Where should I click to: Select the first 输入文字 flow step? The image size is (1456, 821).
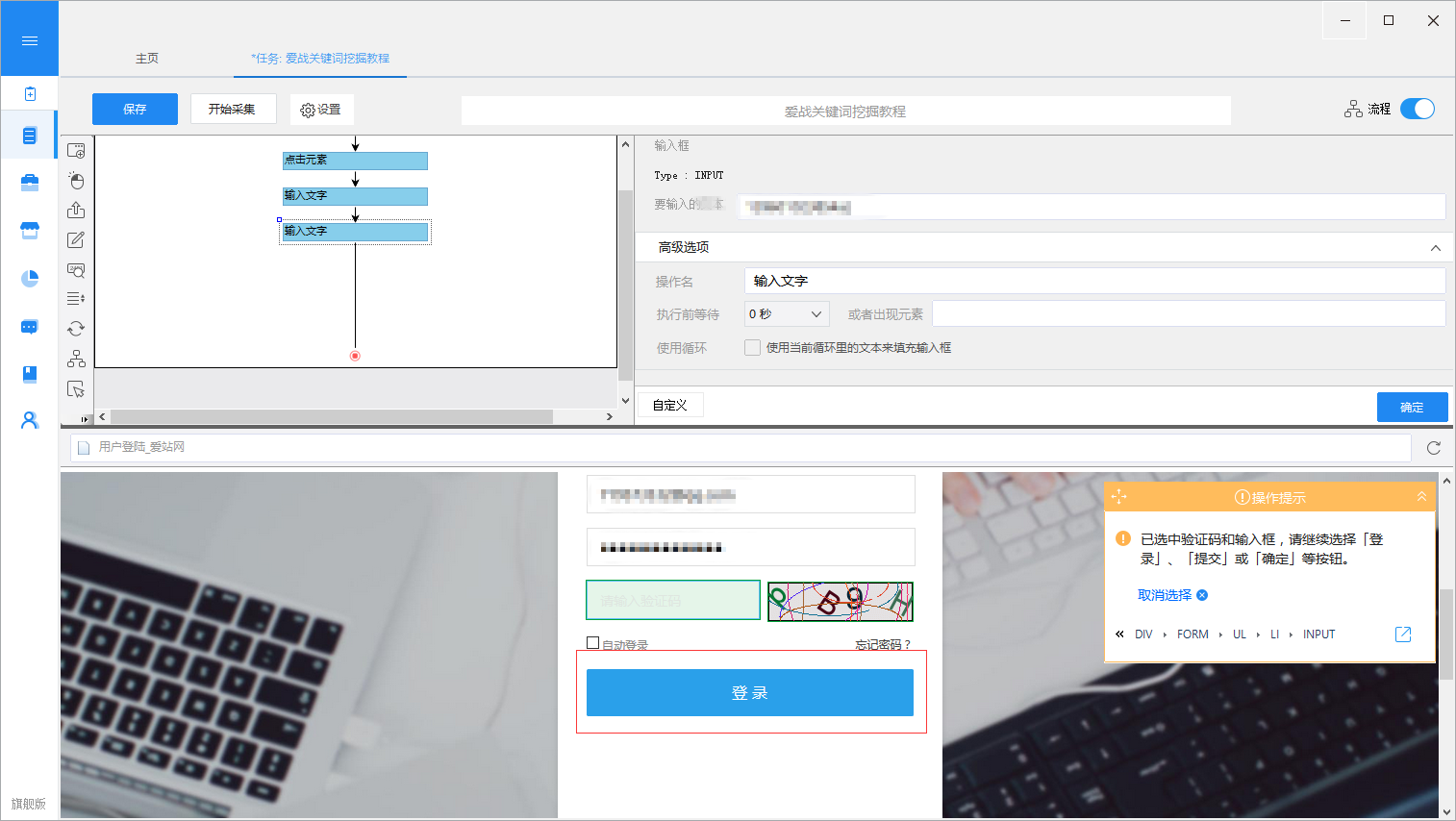click(x=355, y=196)
